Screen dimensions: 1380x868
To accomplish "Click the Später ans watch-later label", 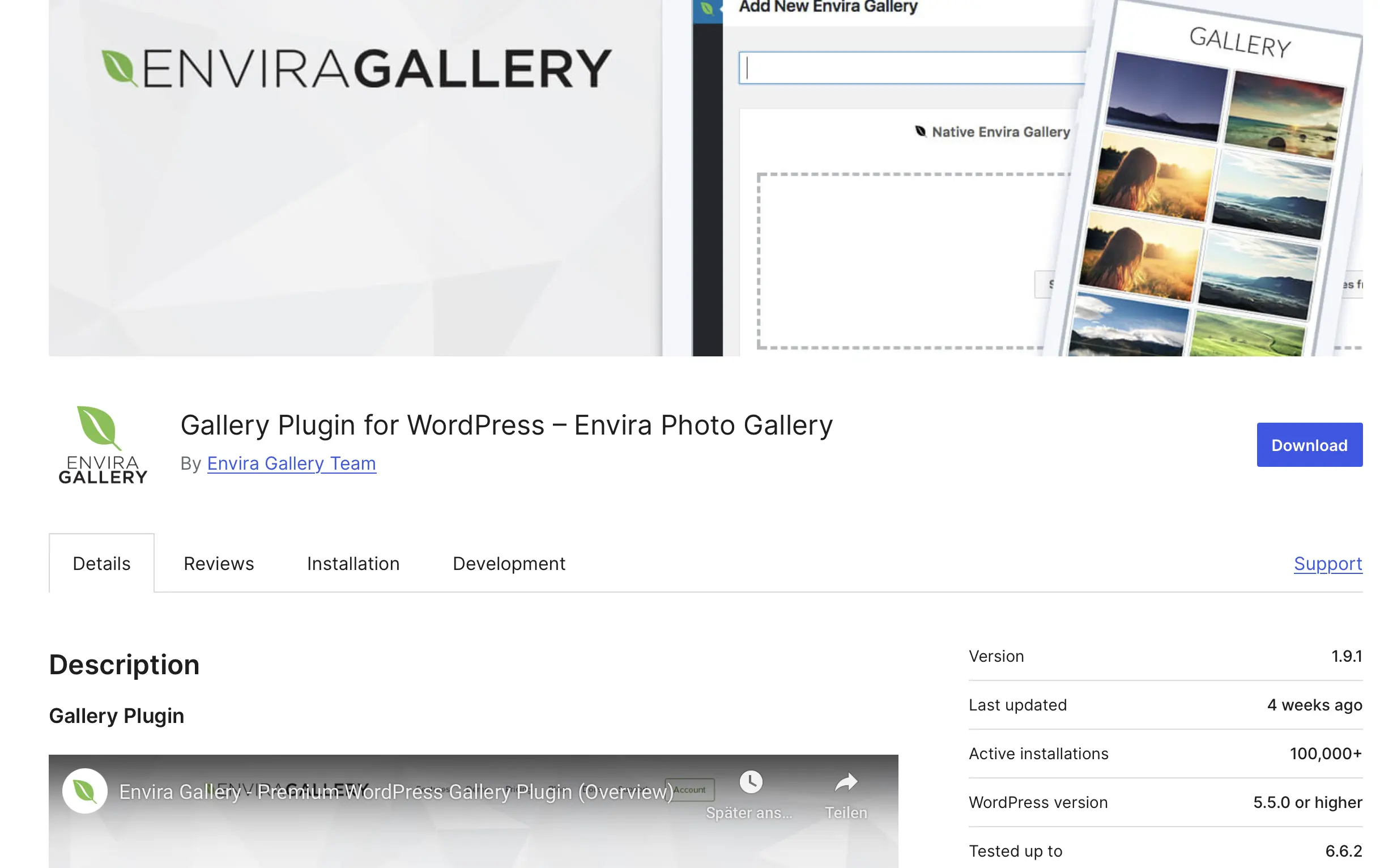I will [x=748, y=812].
